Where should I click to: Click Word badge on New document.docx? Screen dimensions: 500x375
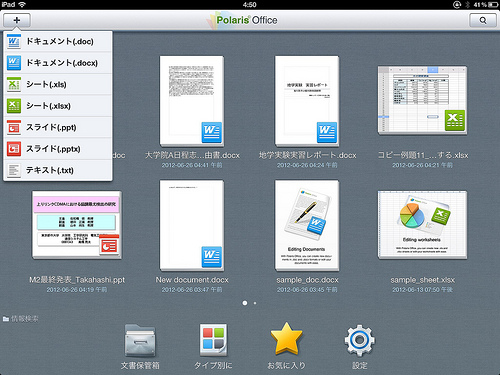click(212, 257)
